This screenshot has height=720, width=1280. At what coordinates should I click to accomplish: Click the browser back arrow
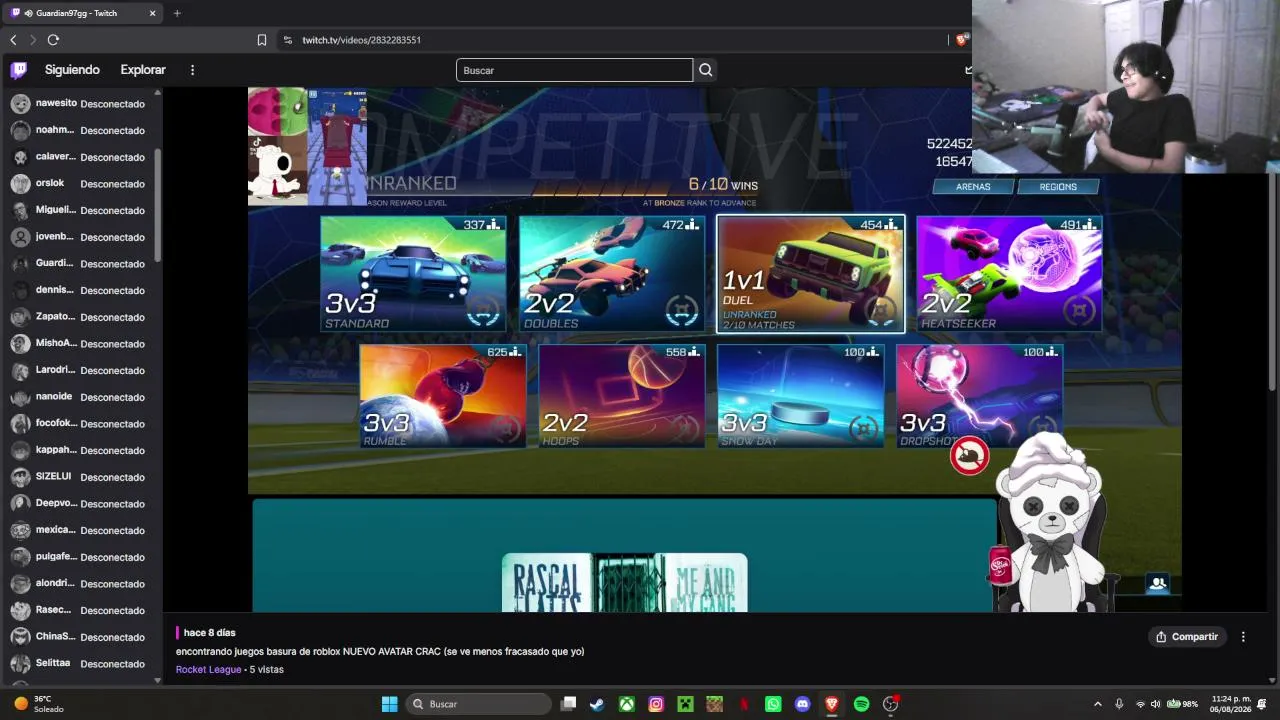tap(13, 40)
